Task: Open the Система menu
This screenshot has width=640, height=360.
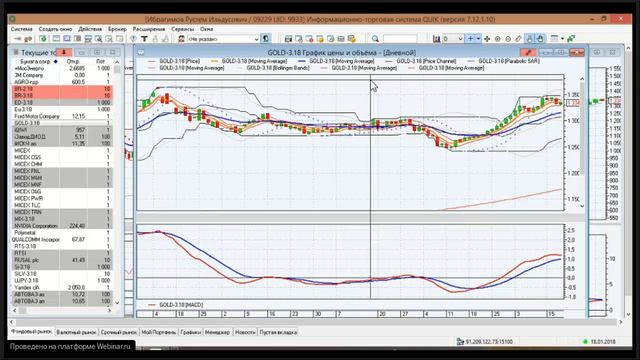Action: pyautogui.click(x=22, y=29)
